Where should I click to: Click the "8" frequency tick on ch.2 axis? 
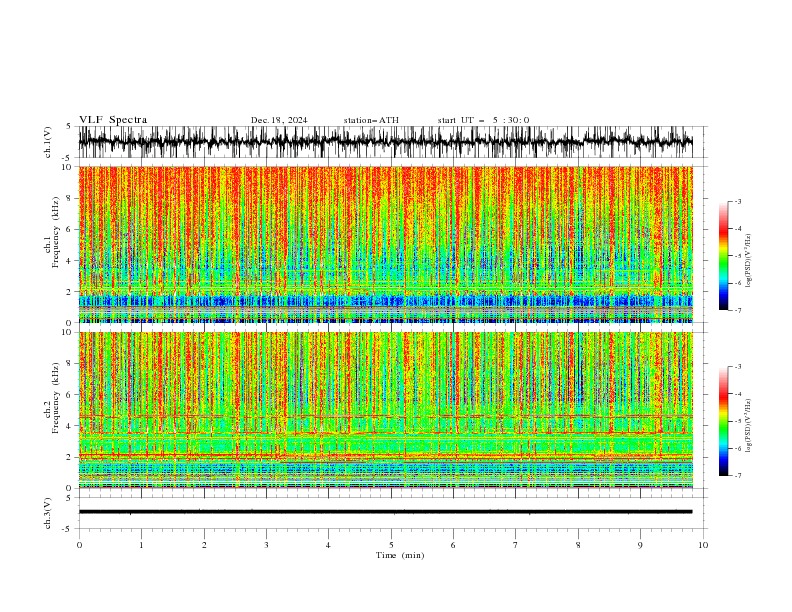click(x=70, y=364)
